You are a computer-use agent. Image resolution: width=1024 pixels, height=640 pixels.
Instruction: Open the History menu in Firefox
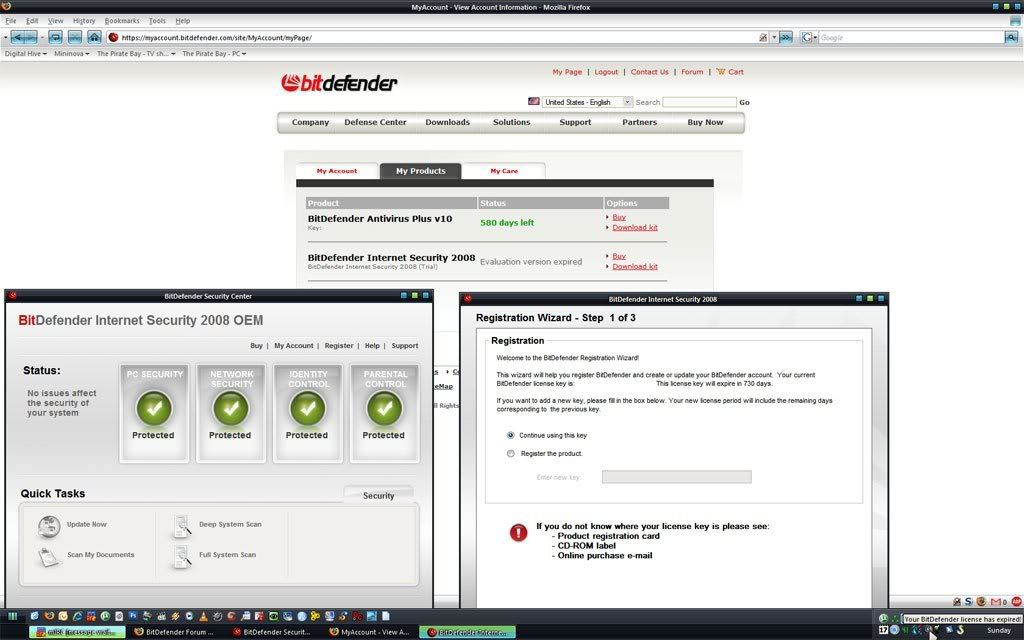[84, 21]
